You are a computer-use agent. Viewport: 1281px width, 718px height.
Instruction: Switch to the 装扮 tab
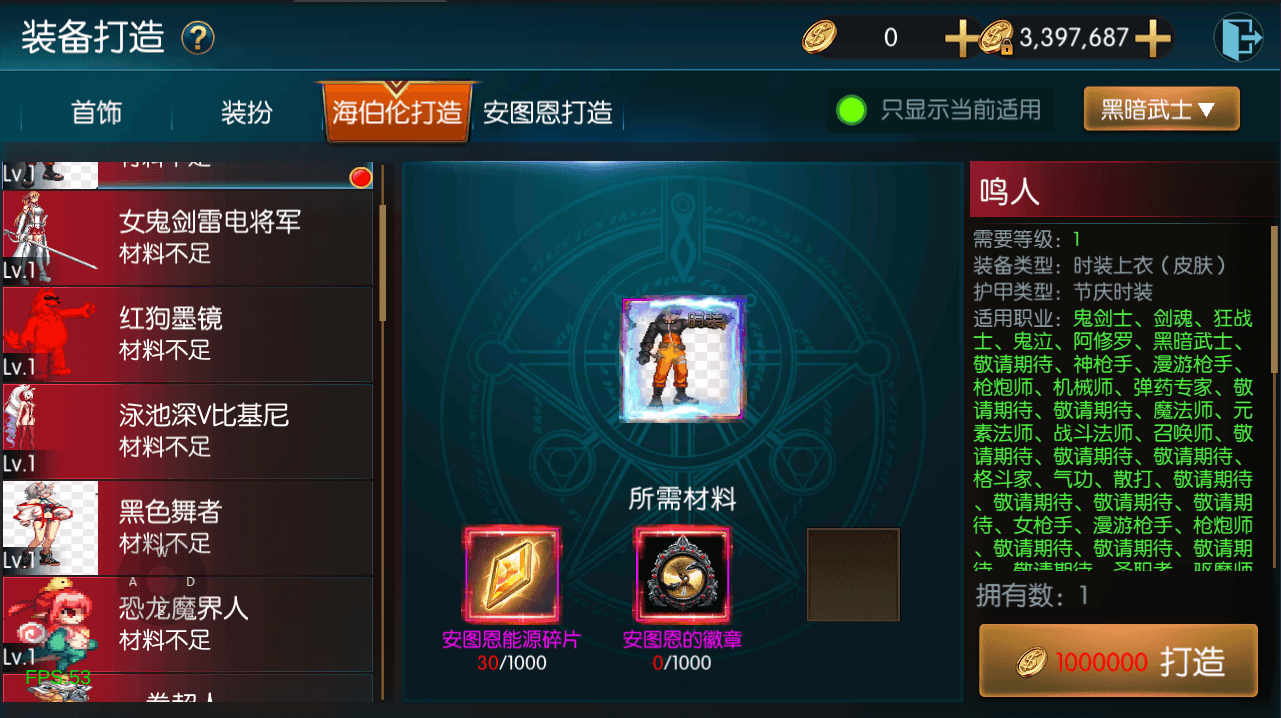[x=246, y=113]
